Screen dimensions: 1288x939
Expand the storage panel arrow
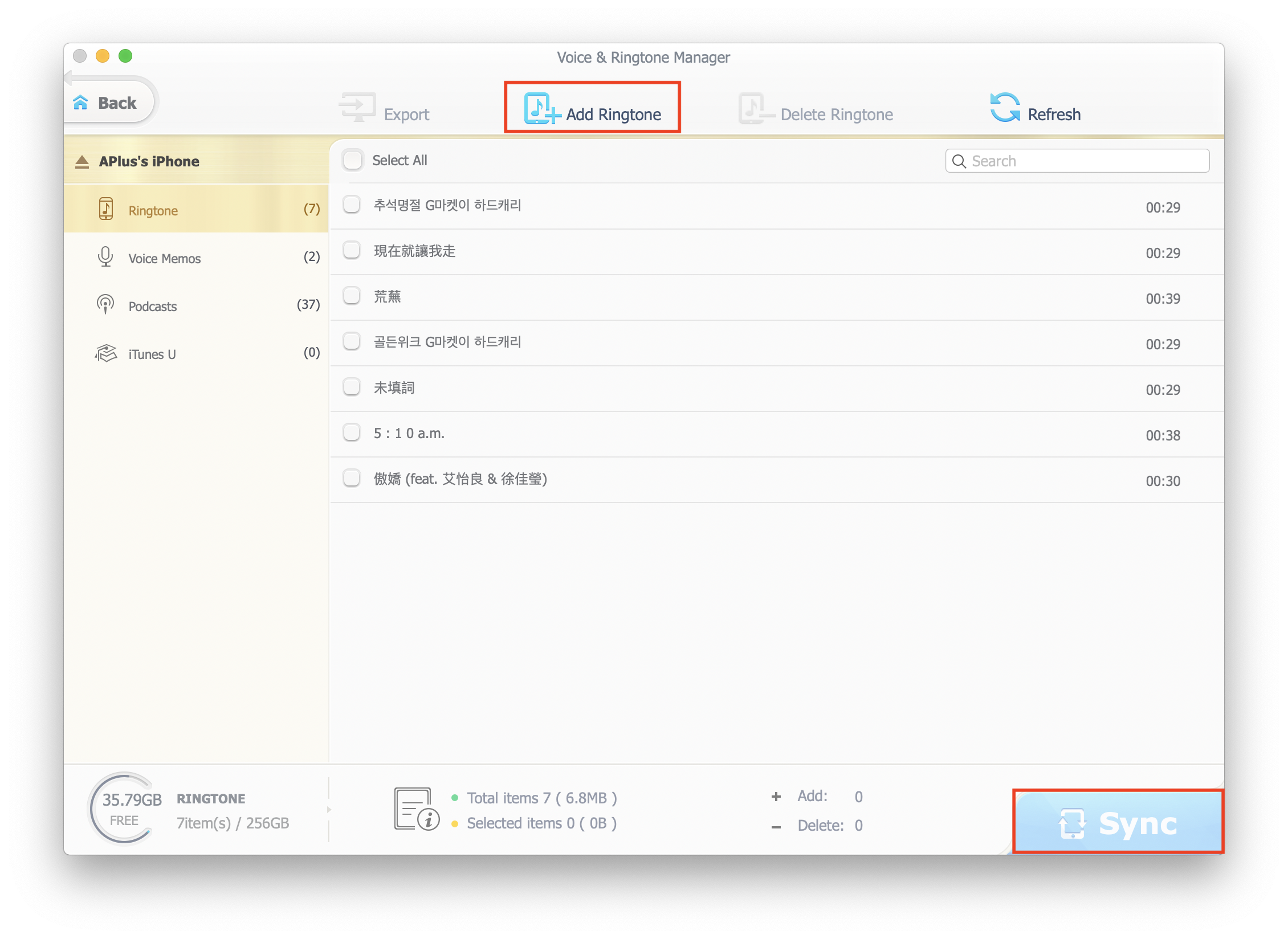point(329,809)
